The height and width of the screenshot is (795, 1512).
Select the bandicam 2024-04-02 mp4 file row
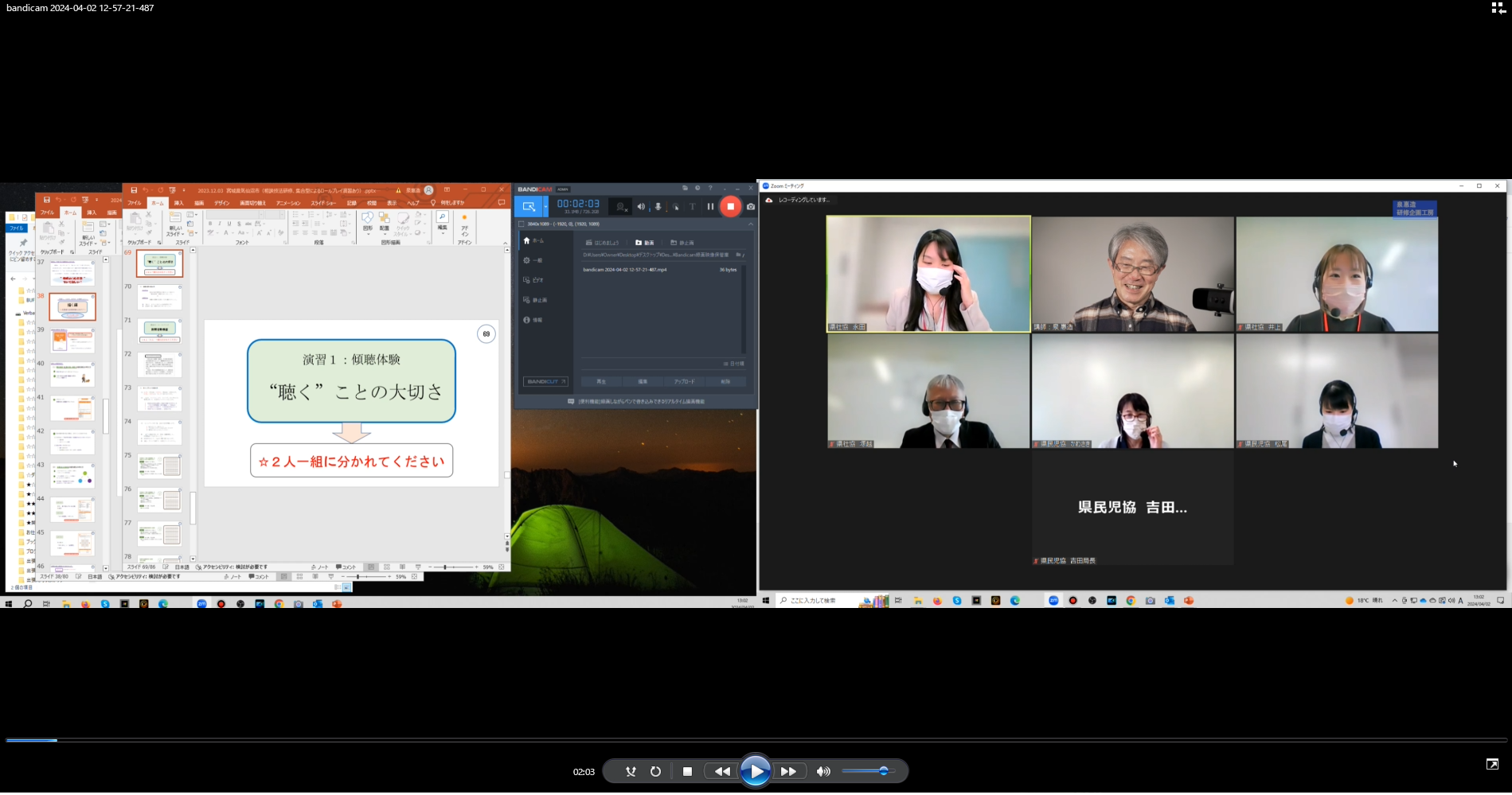(x=660, y=270)
